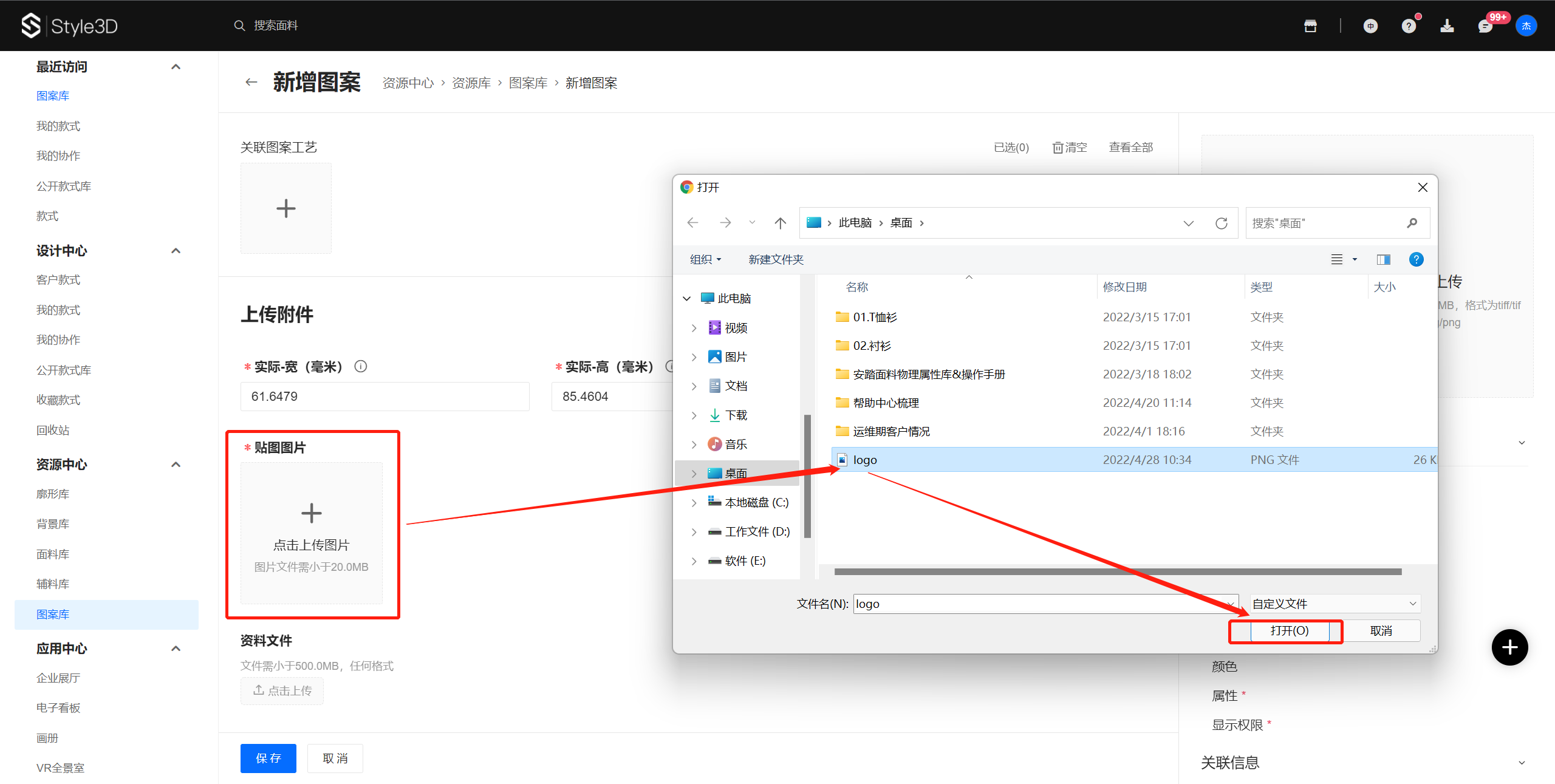Expand the 图片 tree node
The height and width of the screenshot is (784, 1555).
[x=694, y=357]
